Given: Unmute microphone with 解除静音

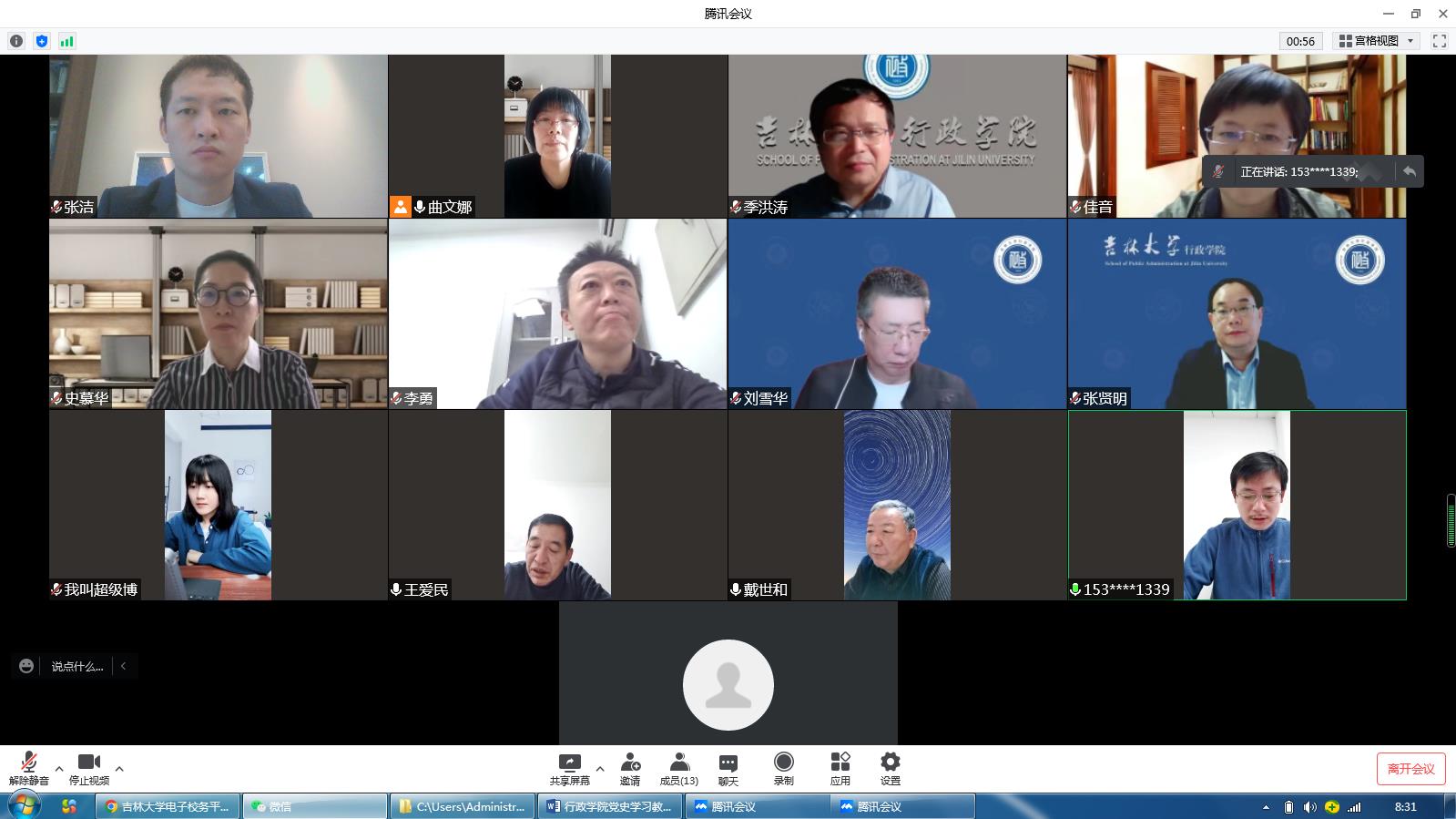Looking at the screenshot, I should pyautogui.click(x=28, y=768).
